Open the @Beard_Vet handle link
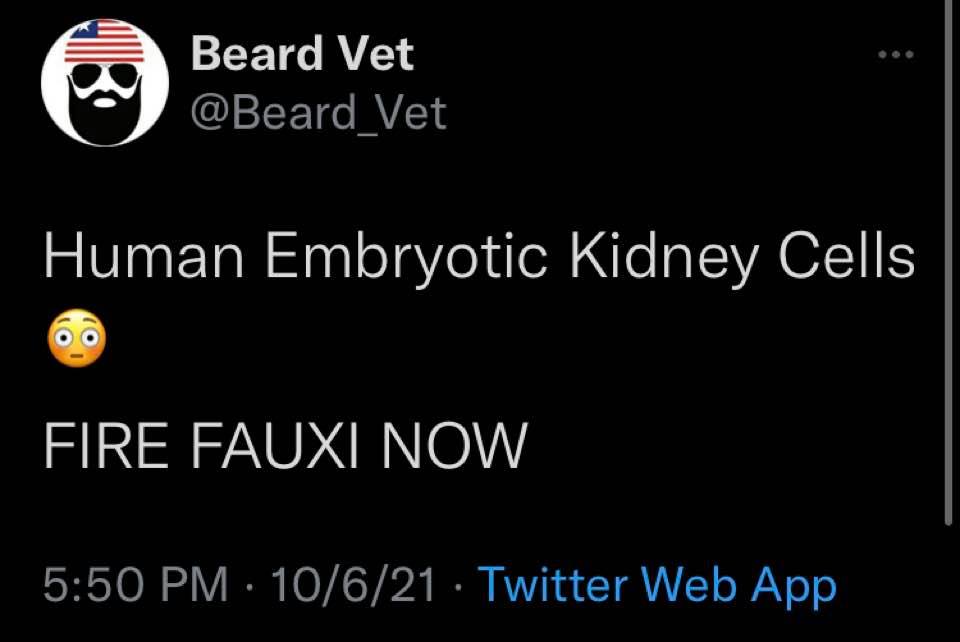This screenshot has height=642, width=960. coord(318,114)
